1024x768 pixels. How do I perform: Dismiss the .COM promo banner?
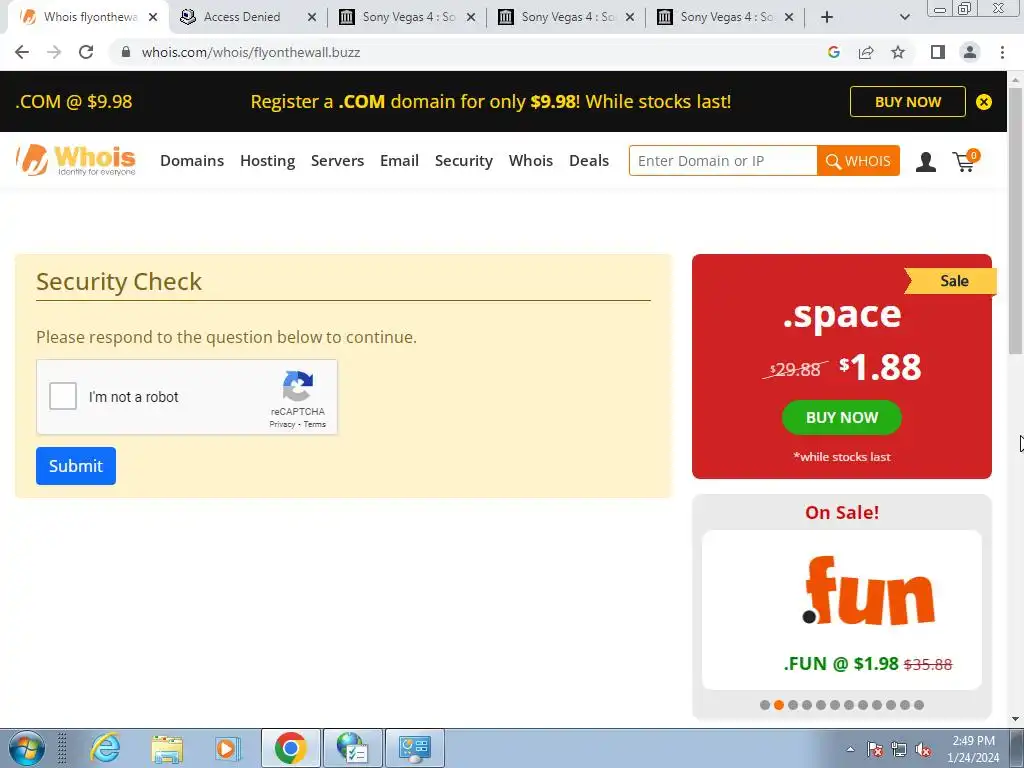[984, 102]
